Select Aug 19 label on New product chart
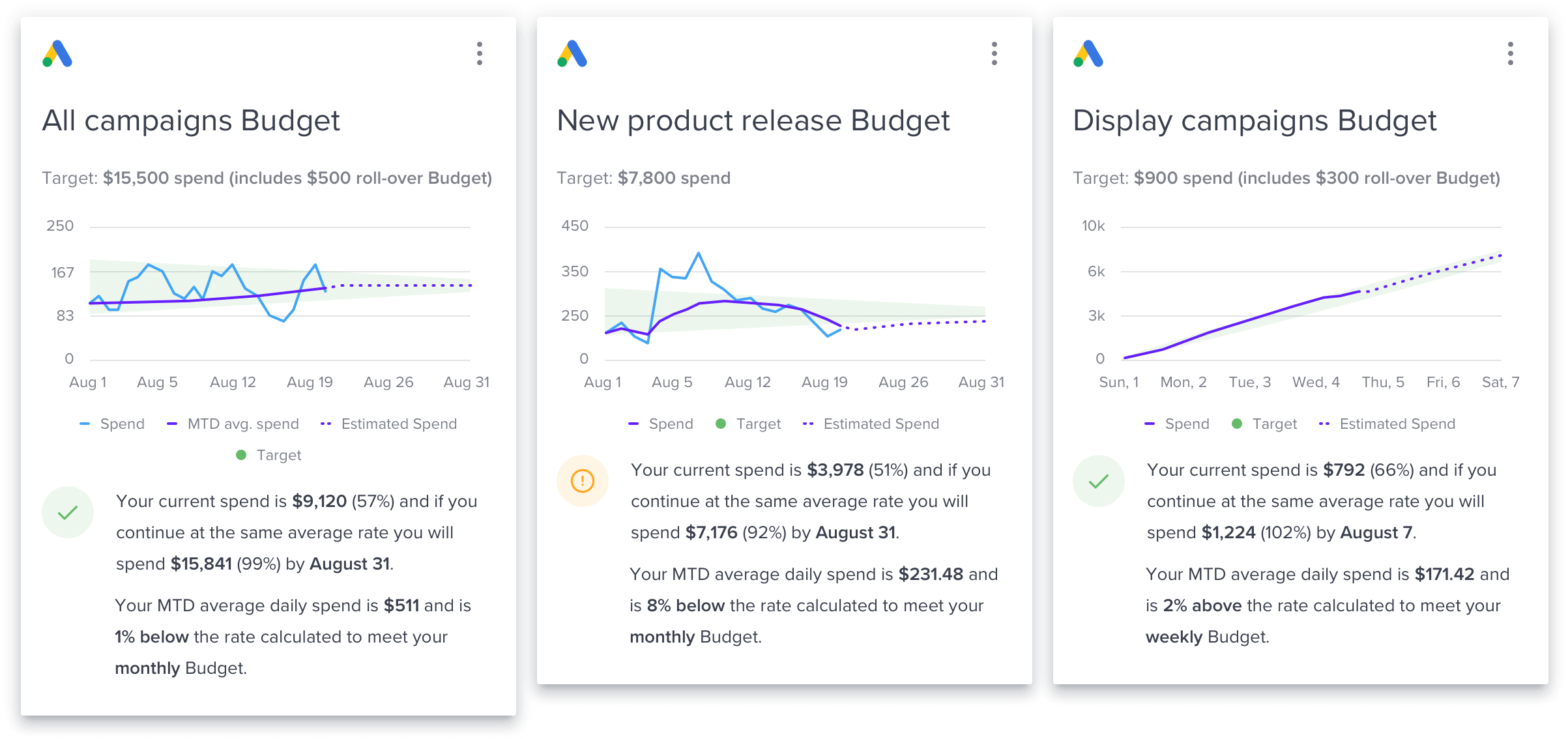 [824, 382]
